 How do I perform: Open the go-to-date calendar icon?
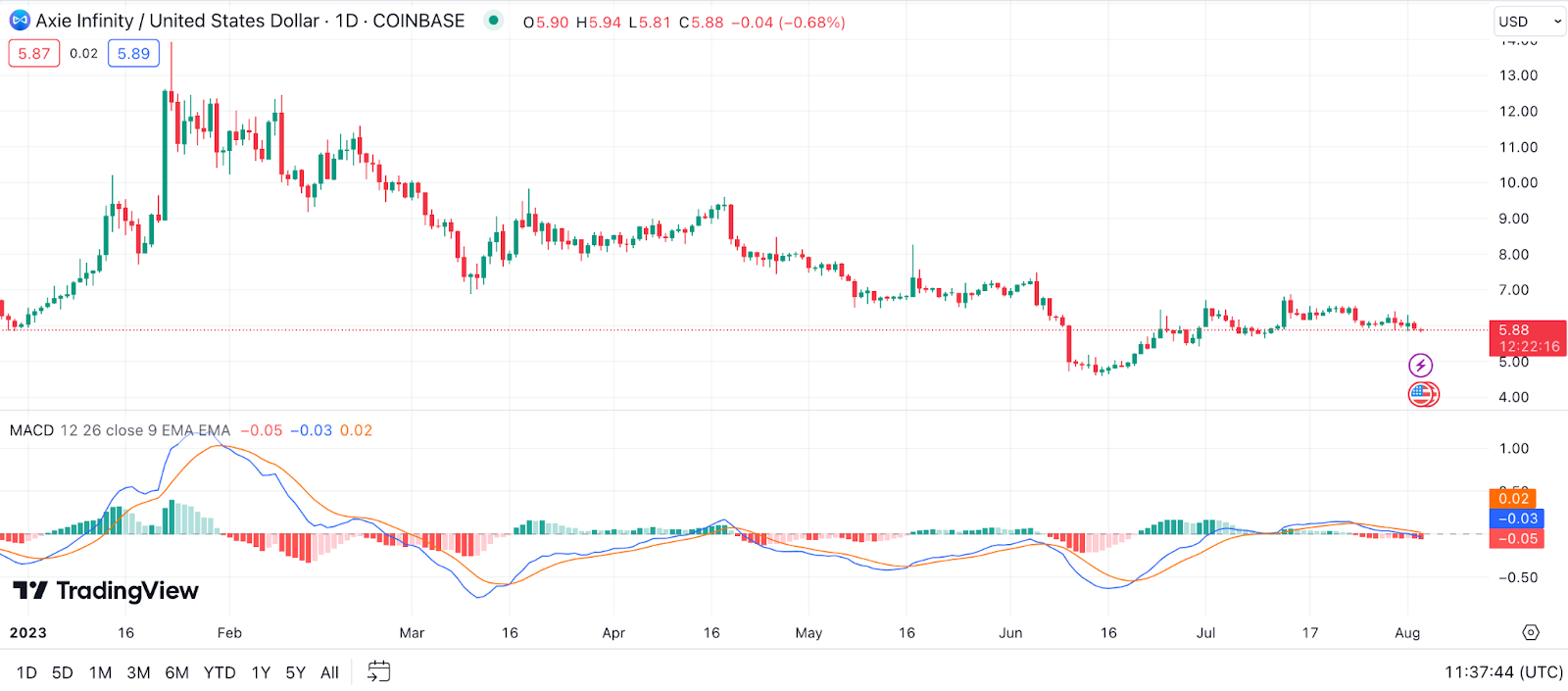pos(378,671)
